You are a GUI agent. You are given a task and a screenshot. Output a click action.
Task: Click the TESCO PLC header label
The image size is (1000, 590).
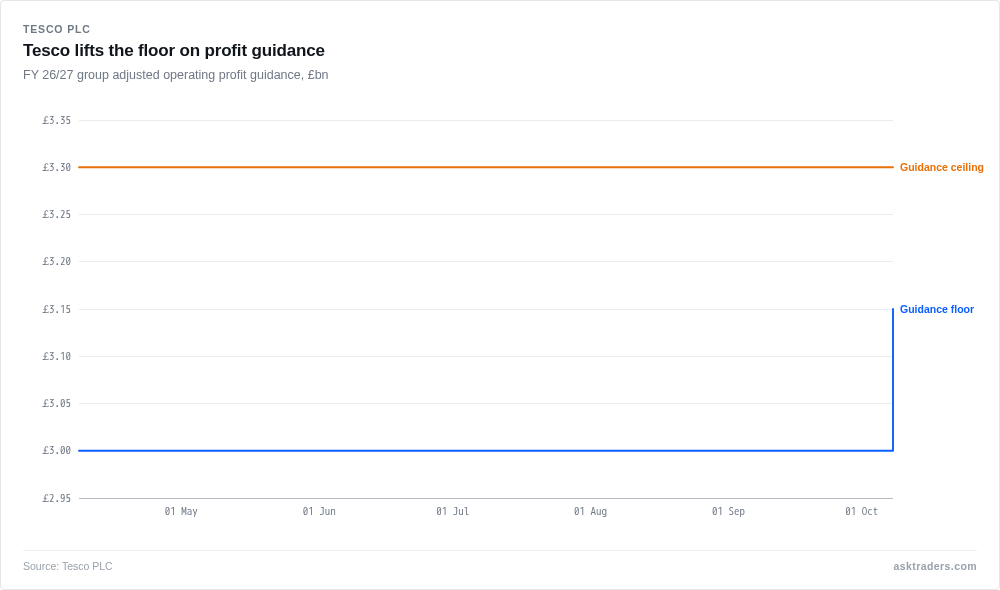tap(57, 29)
